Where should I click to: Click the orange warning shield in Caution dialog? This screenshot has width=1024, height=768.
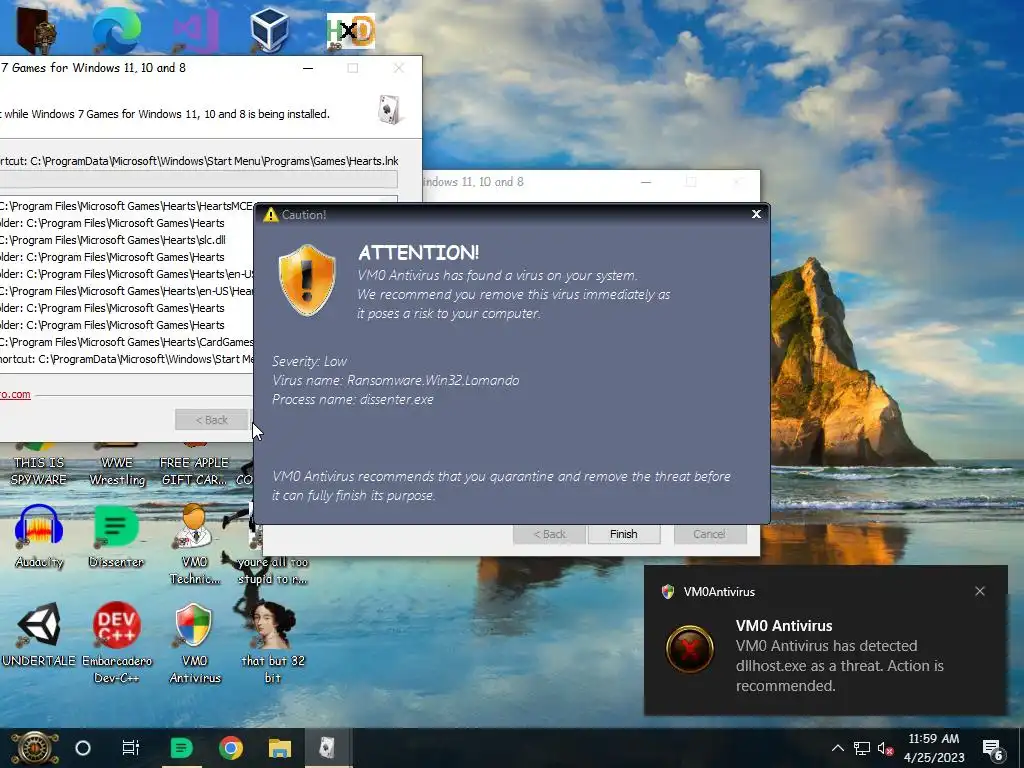[x=307, y=281]
